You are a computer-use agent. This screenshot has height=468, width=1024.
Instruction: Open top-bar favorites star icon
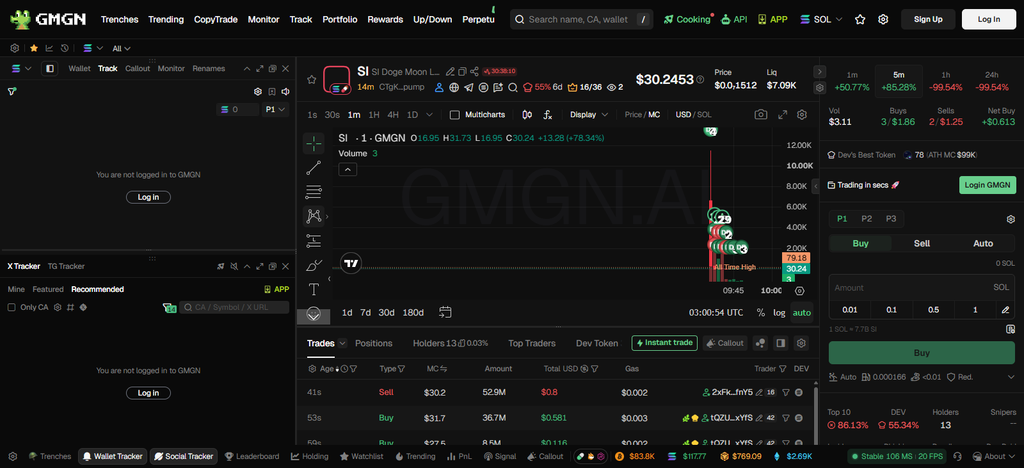pyautogui.click(x=860, y=20)
